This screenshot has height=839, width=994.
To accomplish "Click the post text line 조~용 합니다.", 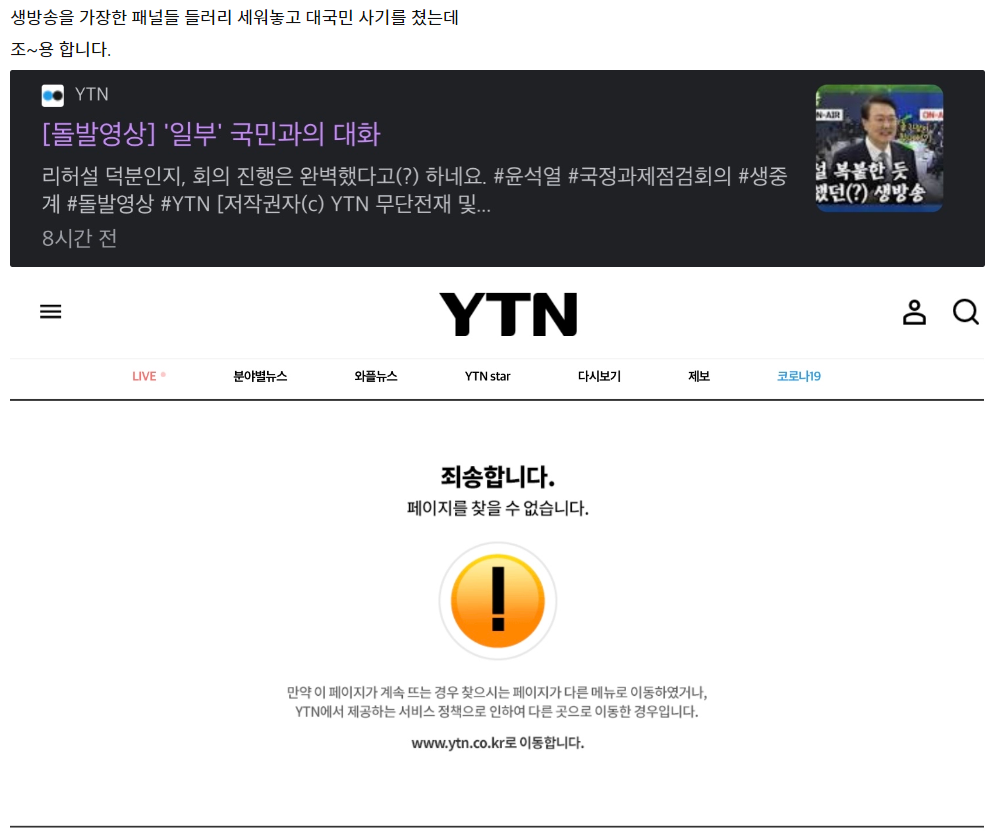I will click(61, 49).
